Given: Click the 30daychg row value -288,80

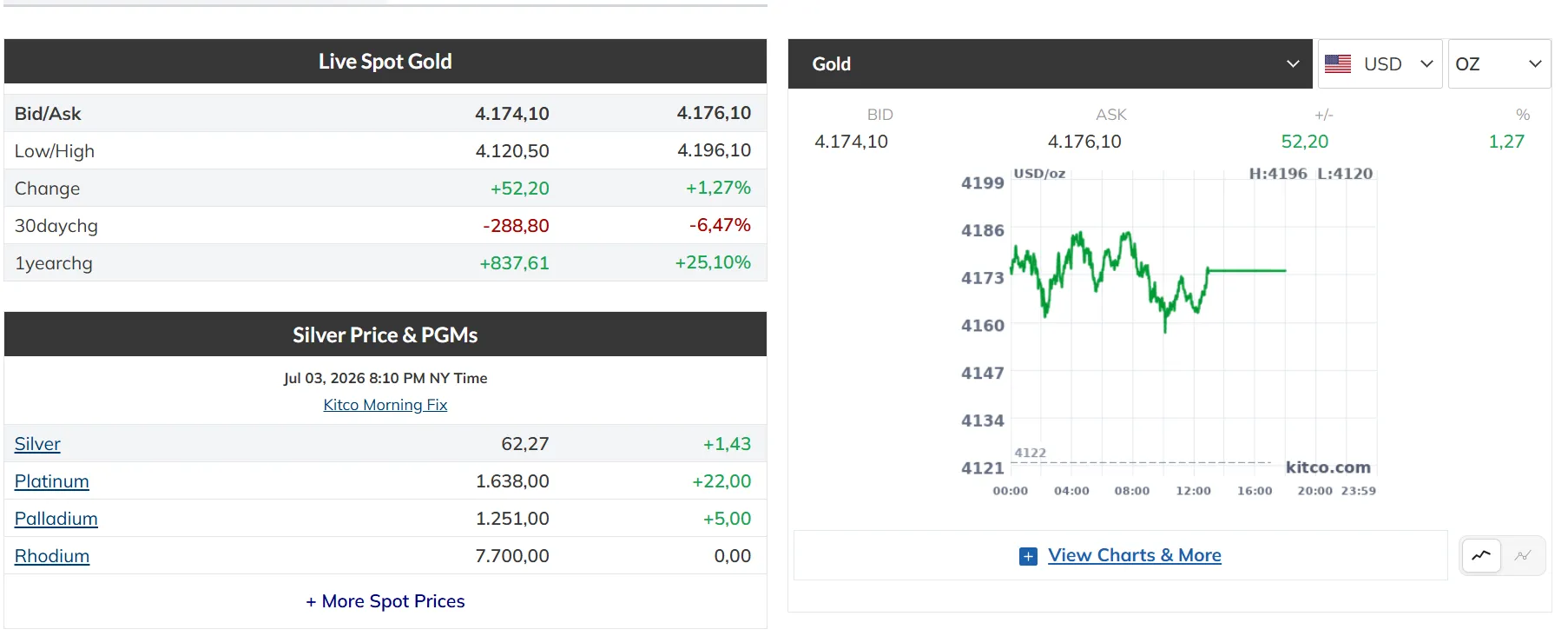Looking at the screenshot, I should pyautogui.click(x=516, y=226).
